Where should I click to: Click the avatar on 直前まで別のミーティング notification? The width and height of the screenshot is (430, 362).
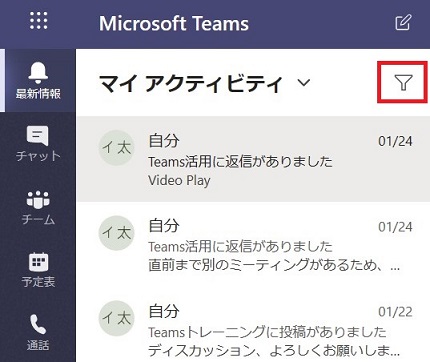click(x=116, y=233)
